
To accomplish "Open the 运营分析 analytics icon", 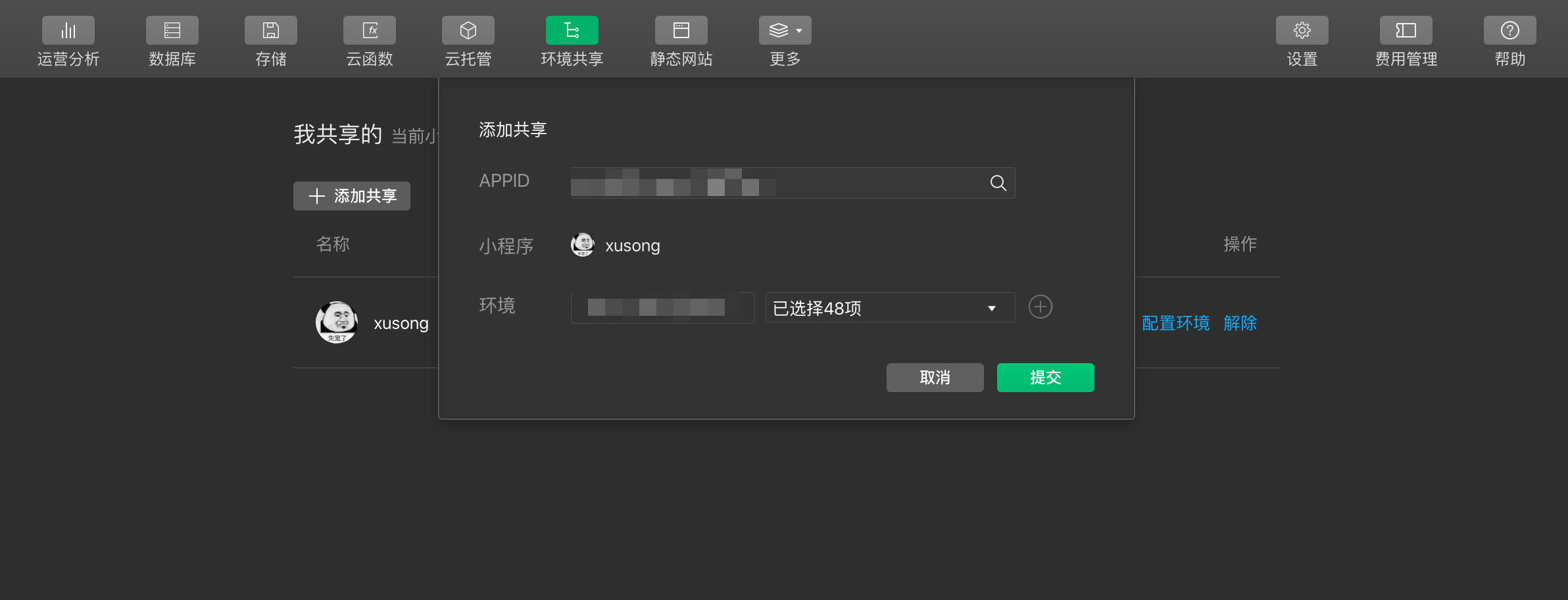I will pyautogui.click(x=68, y=30).
